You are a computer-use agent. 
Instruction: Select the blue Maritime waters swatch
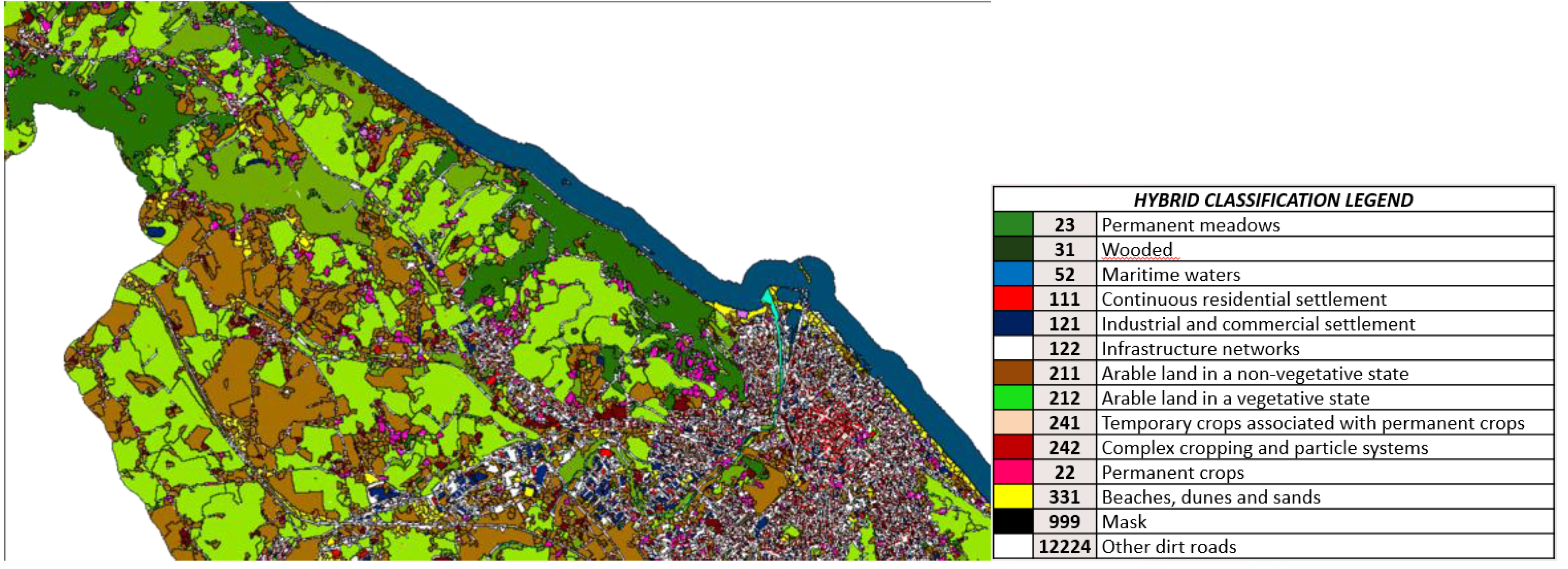1013,274
